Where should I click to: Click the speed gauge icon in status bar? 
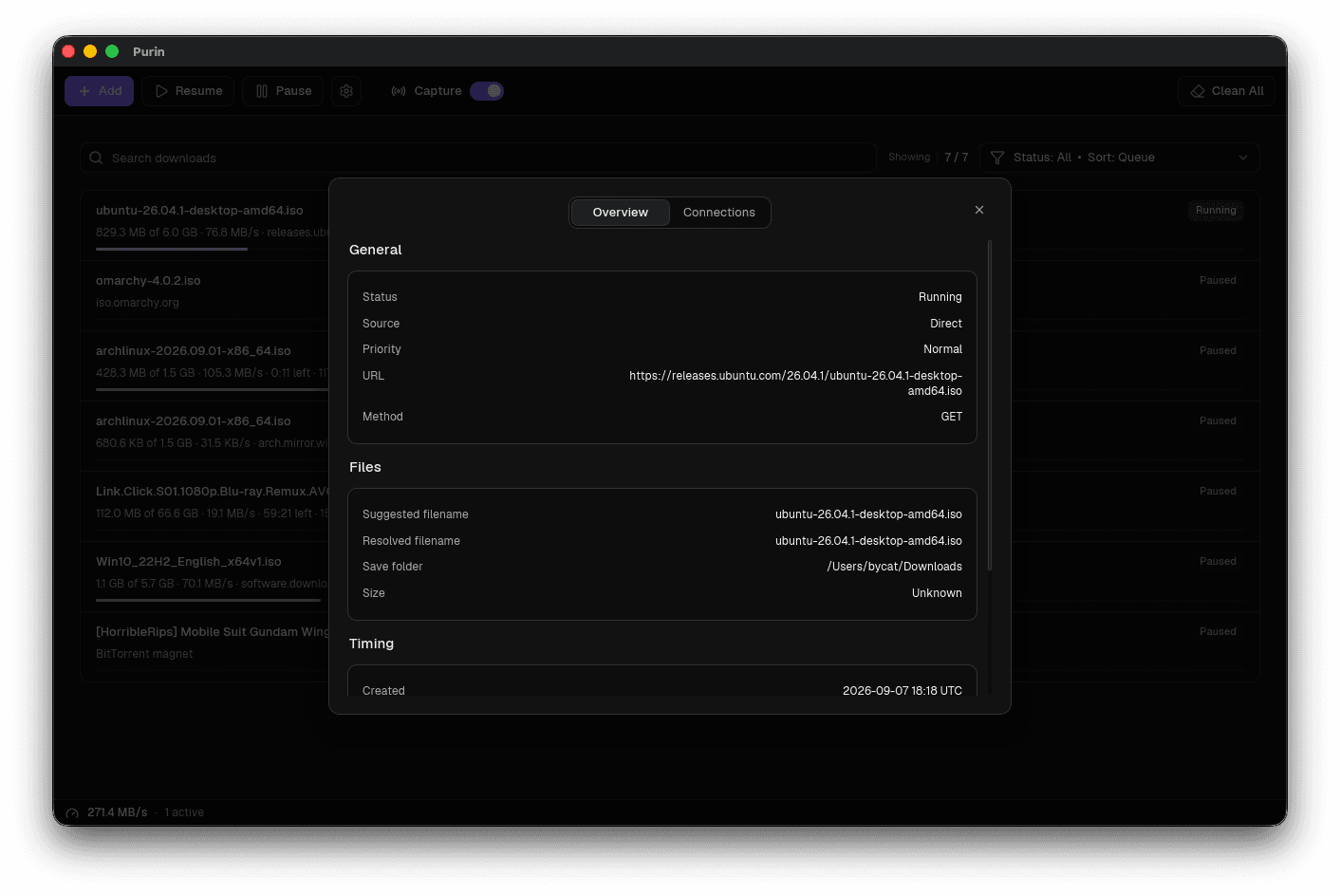72,813
